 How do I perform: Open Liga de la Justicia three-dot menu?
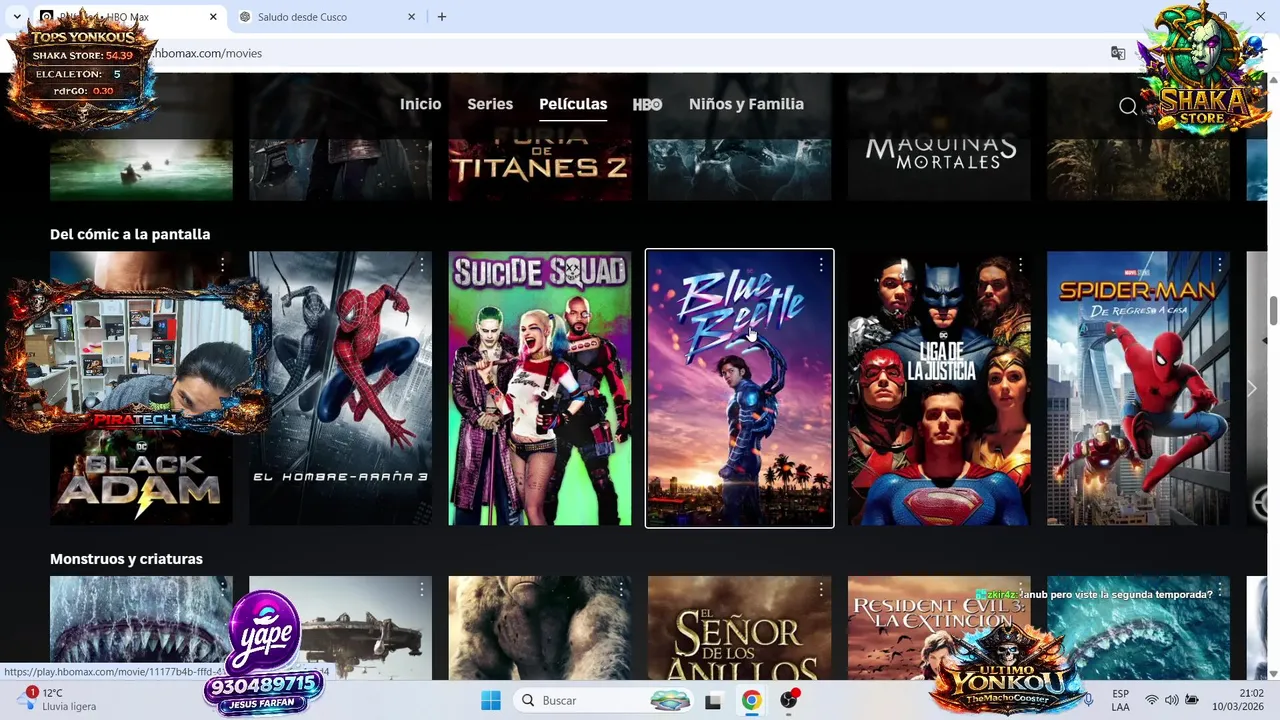coord(1020,265)
